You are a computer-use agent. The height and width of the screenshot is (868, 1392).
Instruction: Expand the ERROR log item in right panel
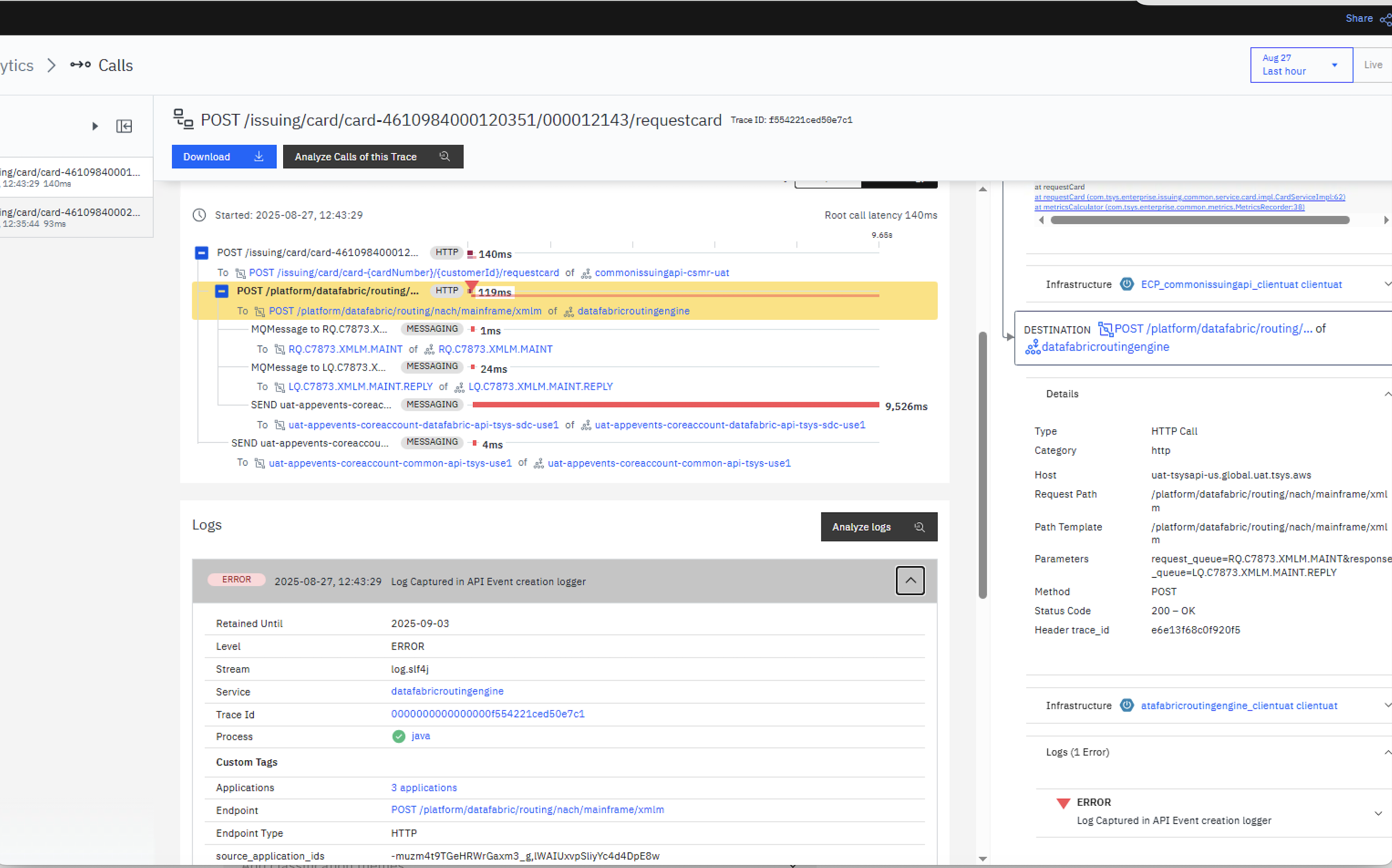point(1378,814)
